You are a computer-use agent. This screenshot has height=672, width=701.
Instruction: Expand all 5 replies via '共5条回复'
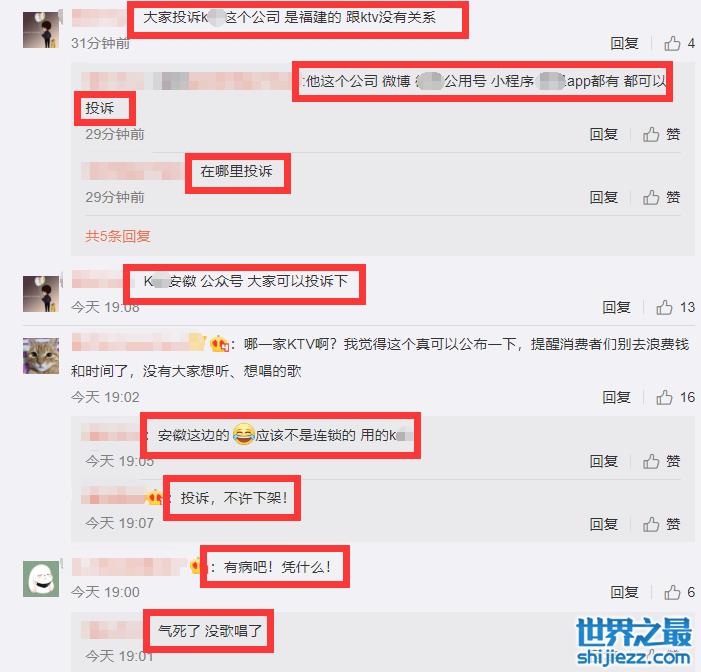118,236
